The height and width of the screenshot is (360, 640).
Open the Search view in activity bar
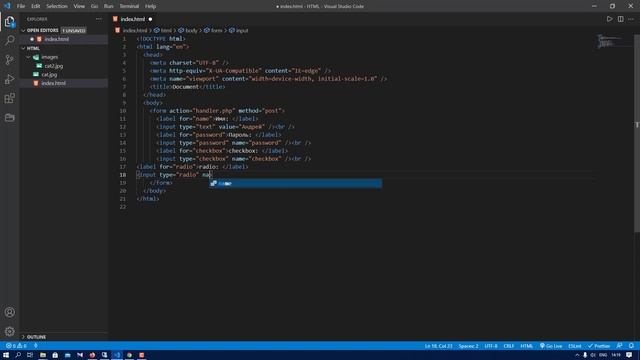[9, 40]
